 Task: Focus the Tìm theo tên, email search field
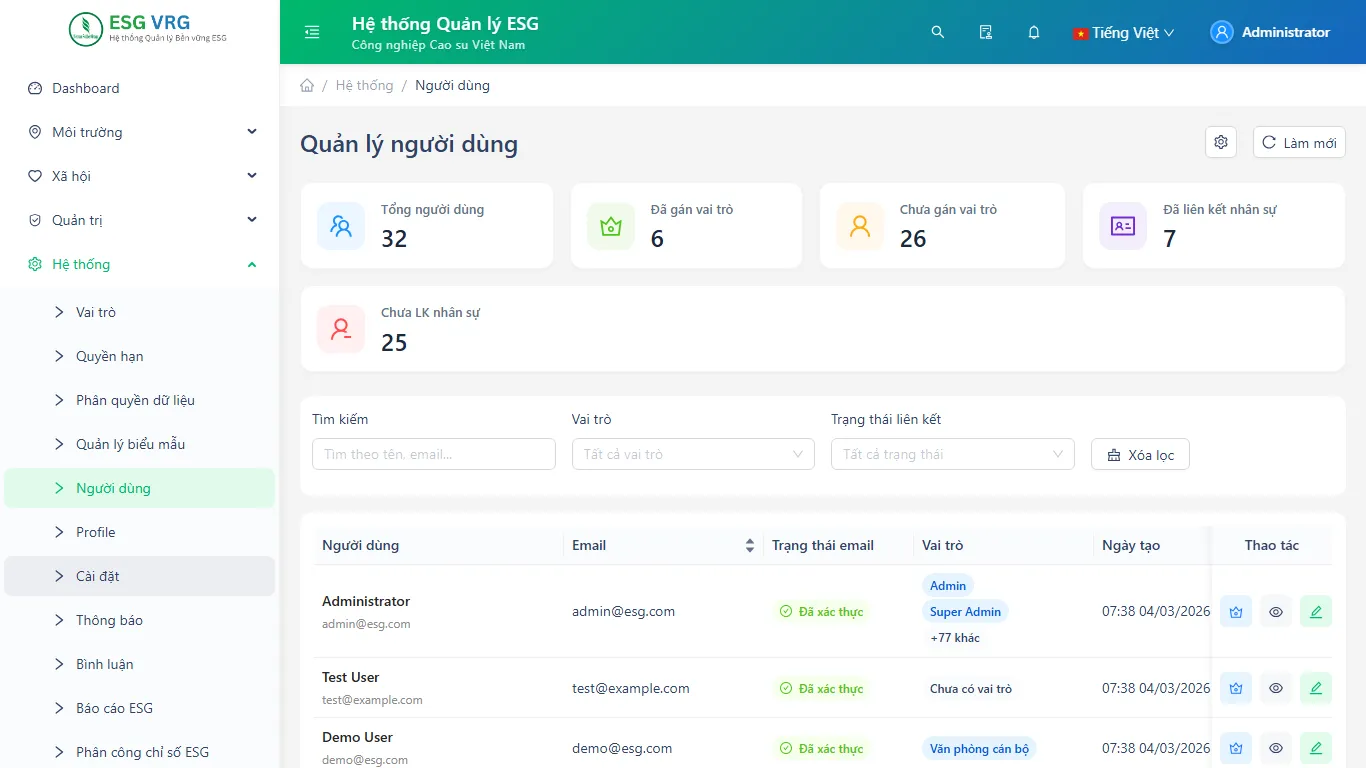(434, 454)
